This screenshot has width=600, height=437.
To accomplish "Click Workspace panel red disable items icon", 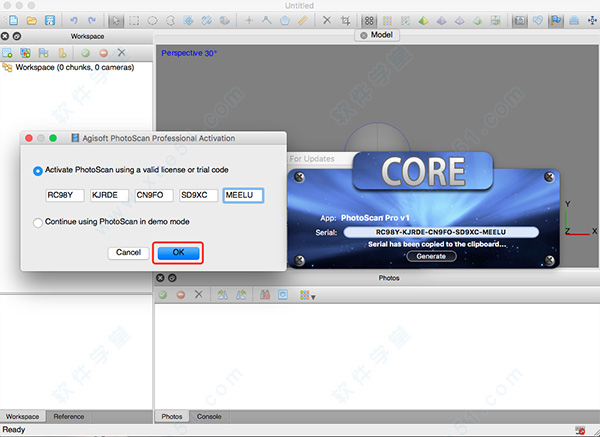I will point(103,53).
